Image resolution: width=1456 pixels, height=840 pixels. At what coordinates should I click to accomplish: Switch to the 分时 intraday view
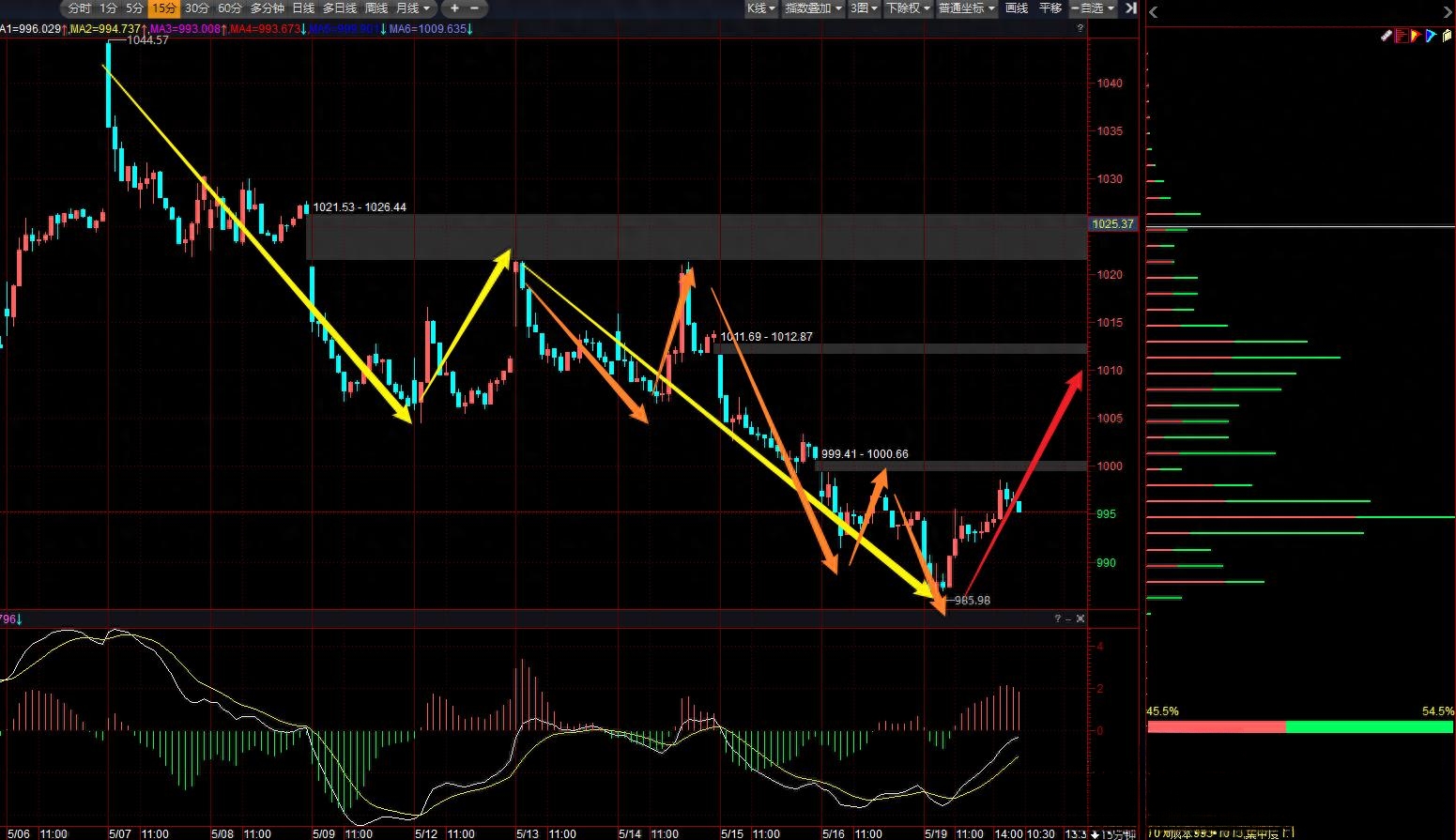pyautogui.click(x=79, y=8)
